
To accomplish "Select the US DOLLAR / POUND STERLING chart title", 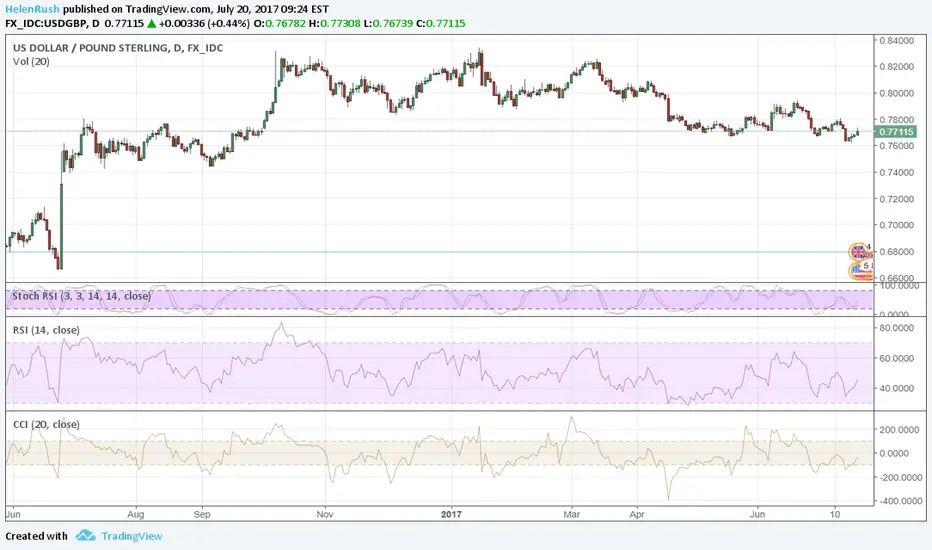I will [x=118, y=48].
